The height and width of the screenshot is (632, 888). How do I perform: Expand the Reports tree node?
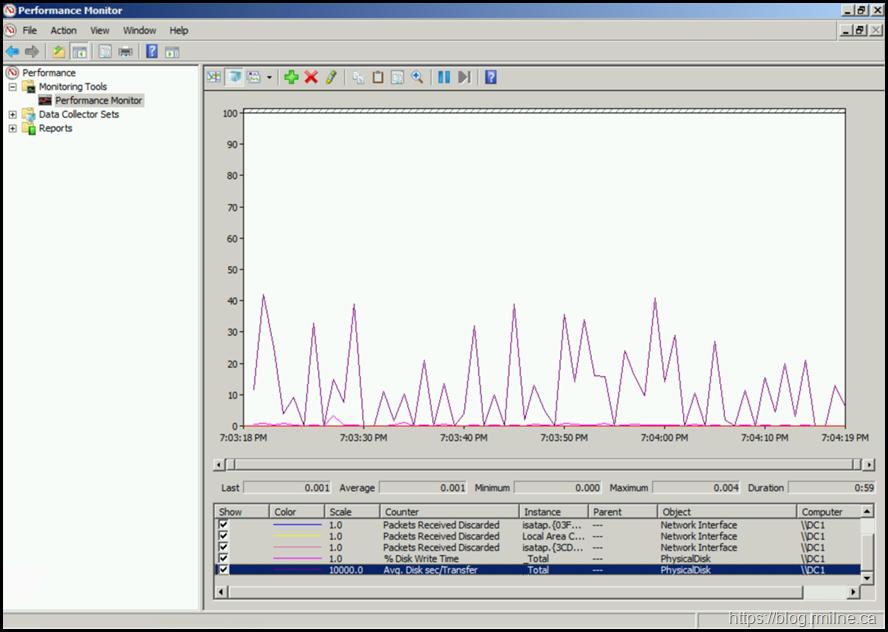coord(13,129)
